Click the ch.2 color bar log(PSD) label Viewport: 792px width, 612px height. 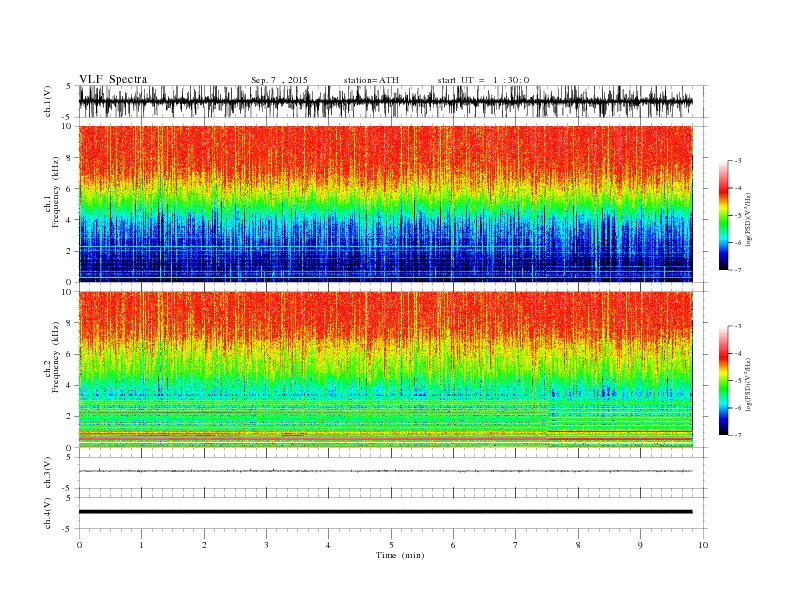pos(748,383)
